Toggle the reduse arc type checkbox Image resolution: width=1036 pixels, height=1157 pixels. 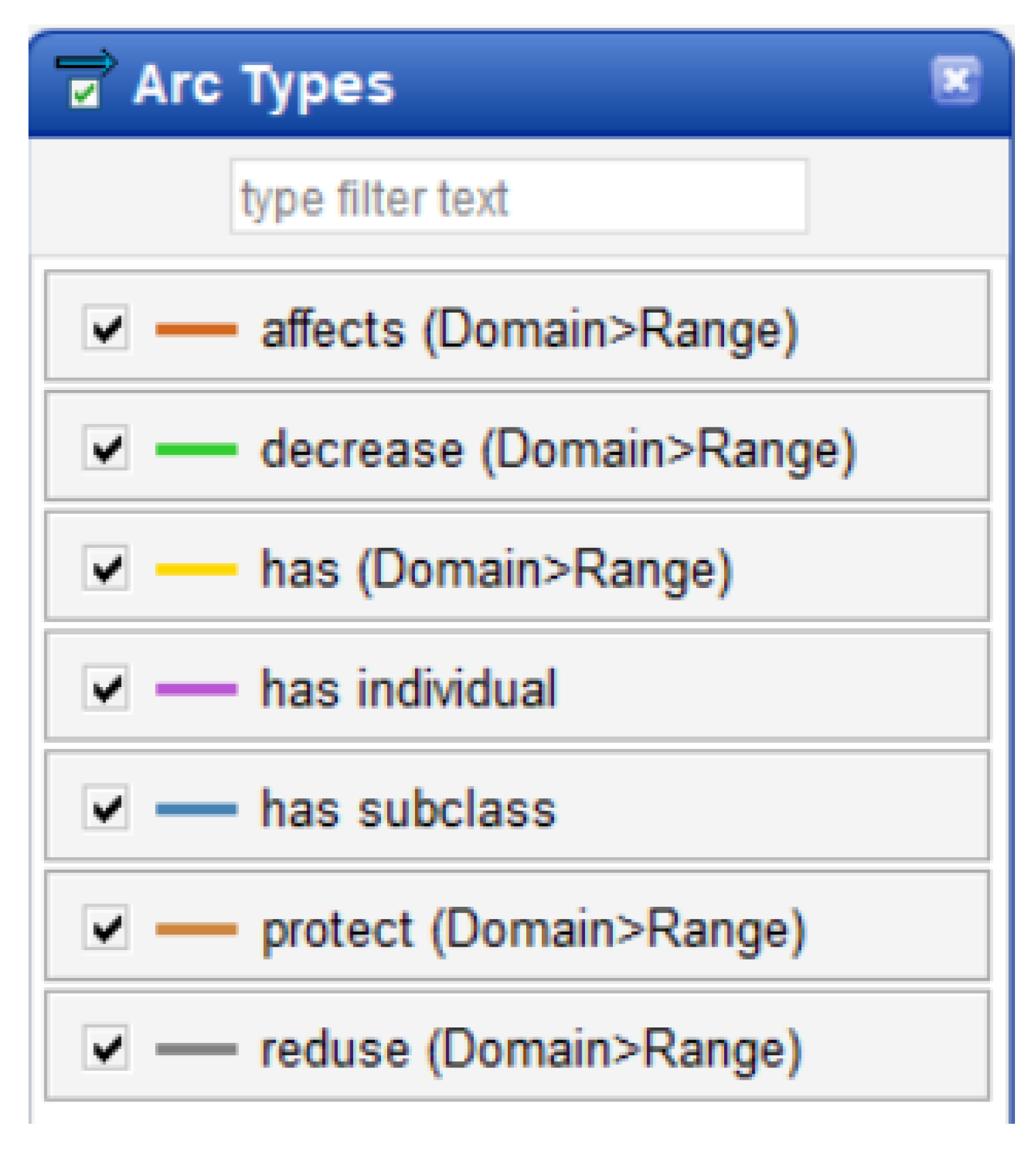[106, 1048]
